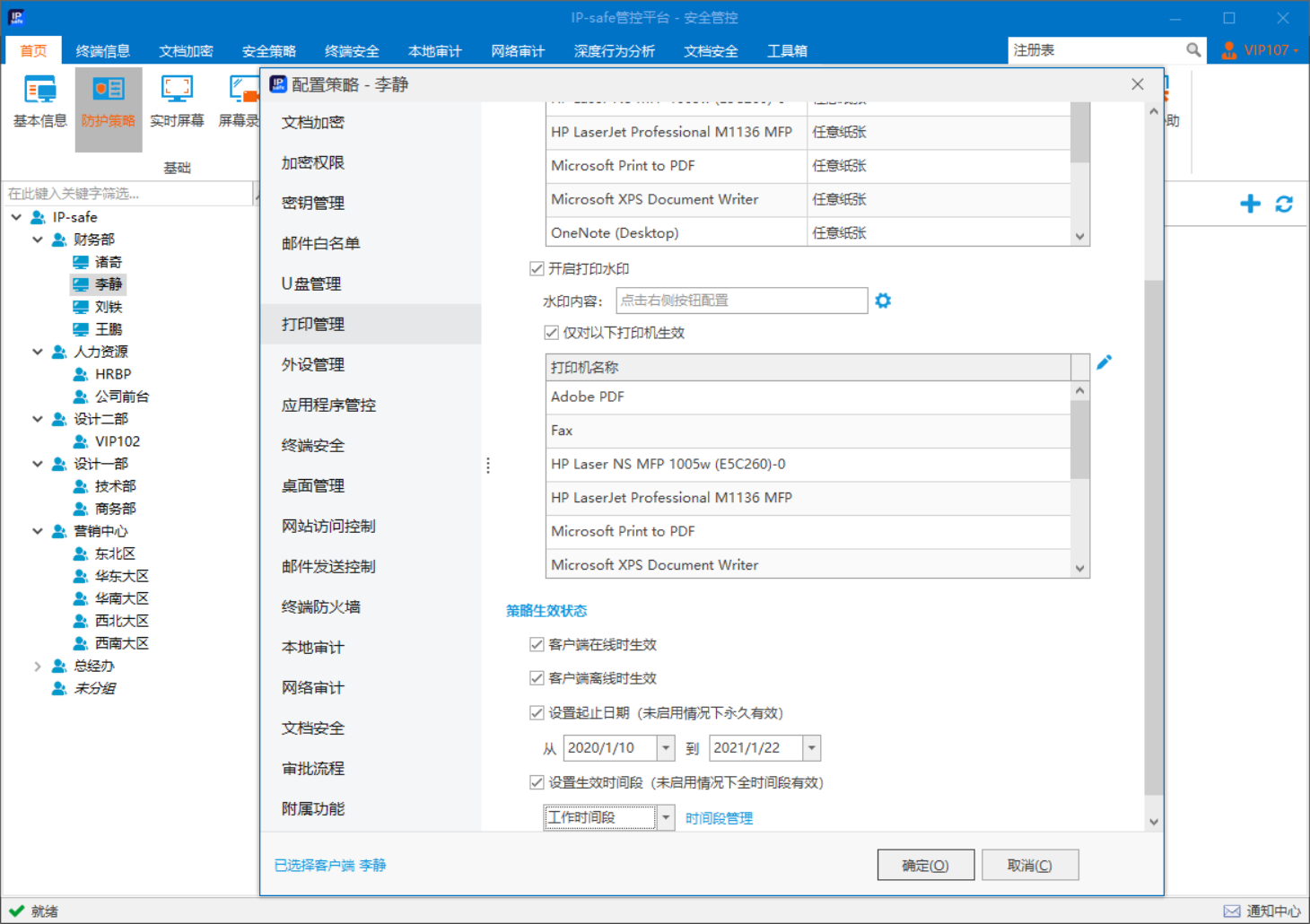Toggle 开启打印水印 checkbox

[x=537, y=268]
